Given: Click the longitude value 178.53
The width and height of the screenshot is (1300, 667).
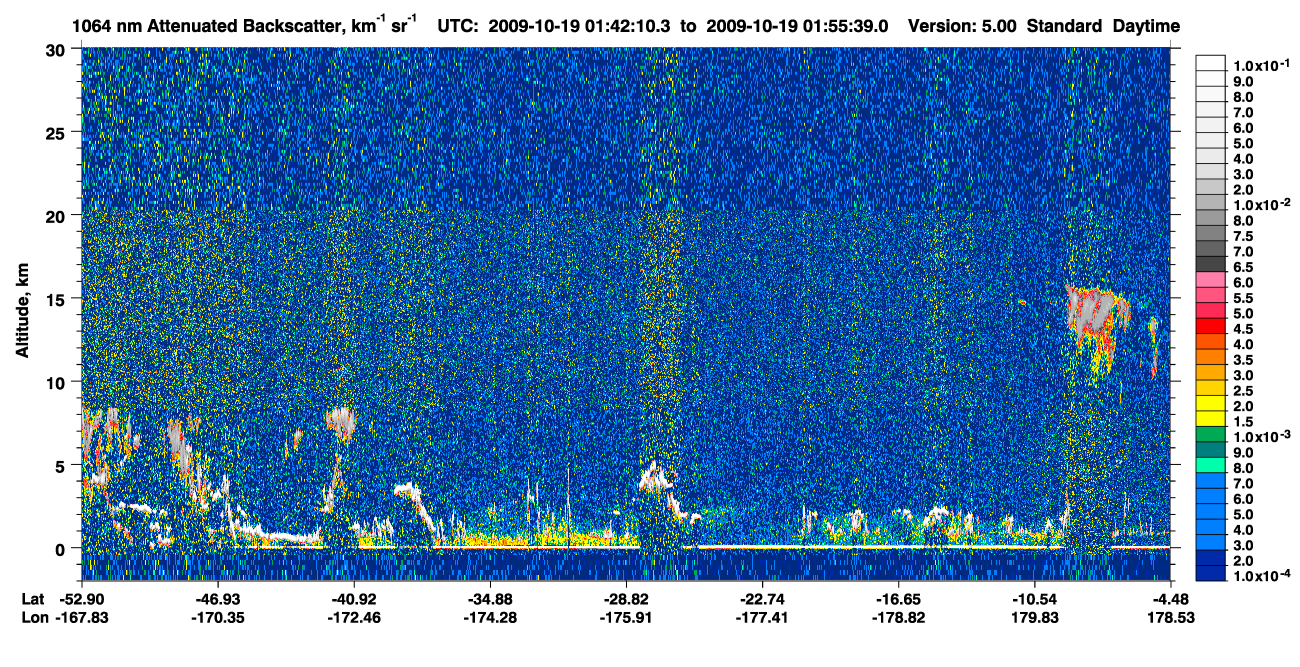Looking at the screenshot, I should pyautogui.click(x=1170, y=617).
